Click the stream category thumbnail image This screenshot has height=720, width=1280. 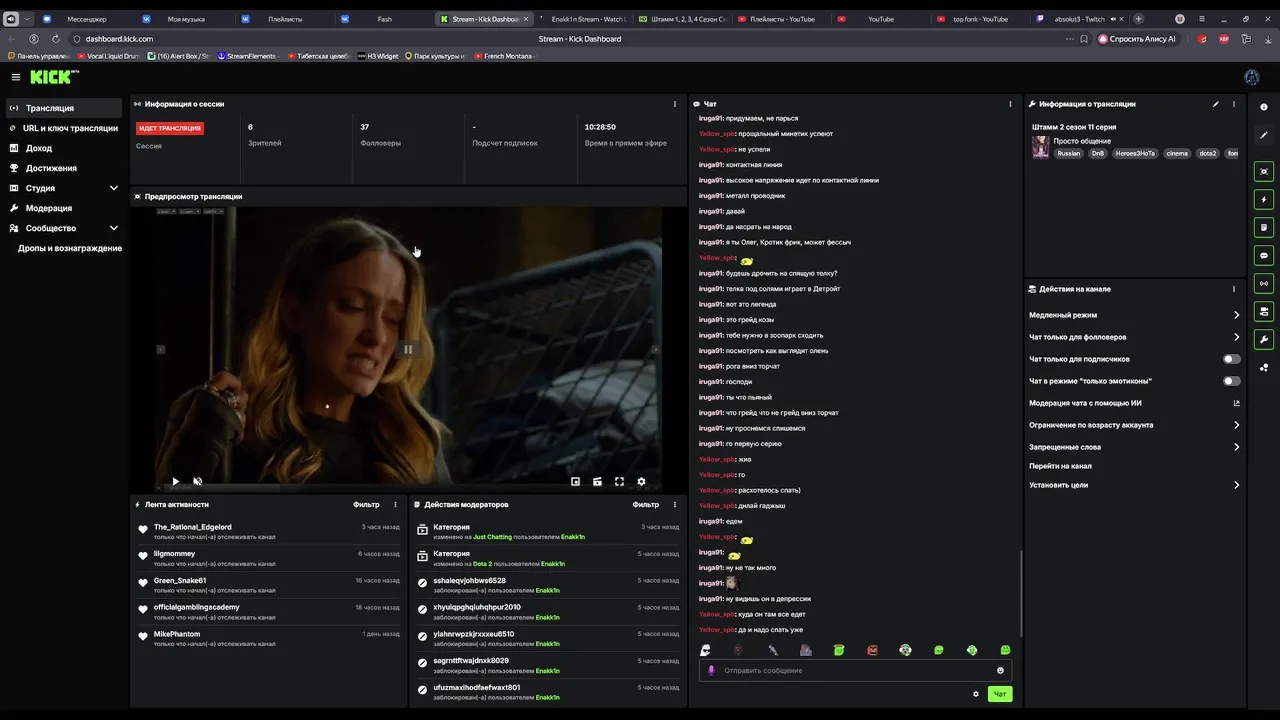click(1041, 147)
